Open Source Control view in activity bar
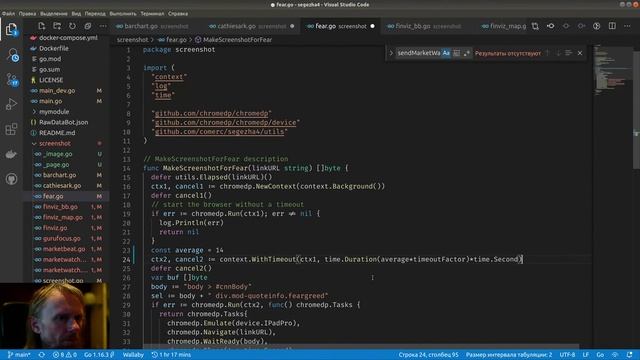 pyautogui.click(x=12, y=80)
